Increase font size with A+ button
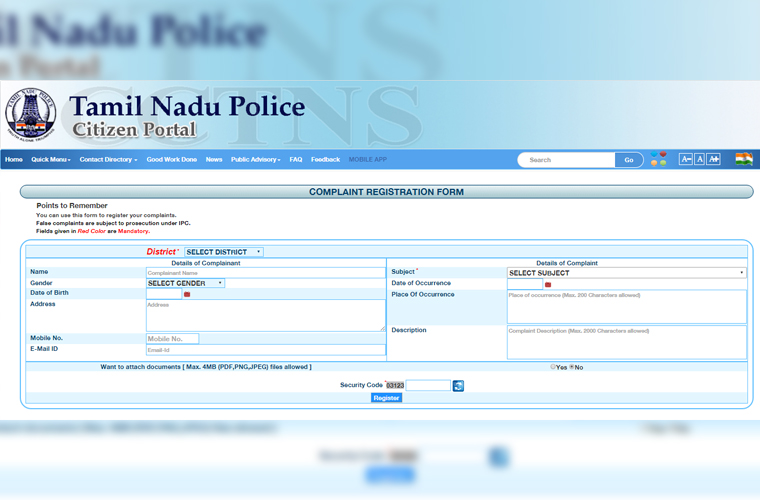Screen dimensions: 760x500 (713, 159)
